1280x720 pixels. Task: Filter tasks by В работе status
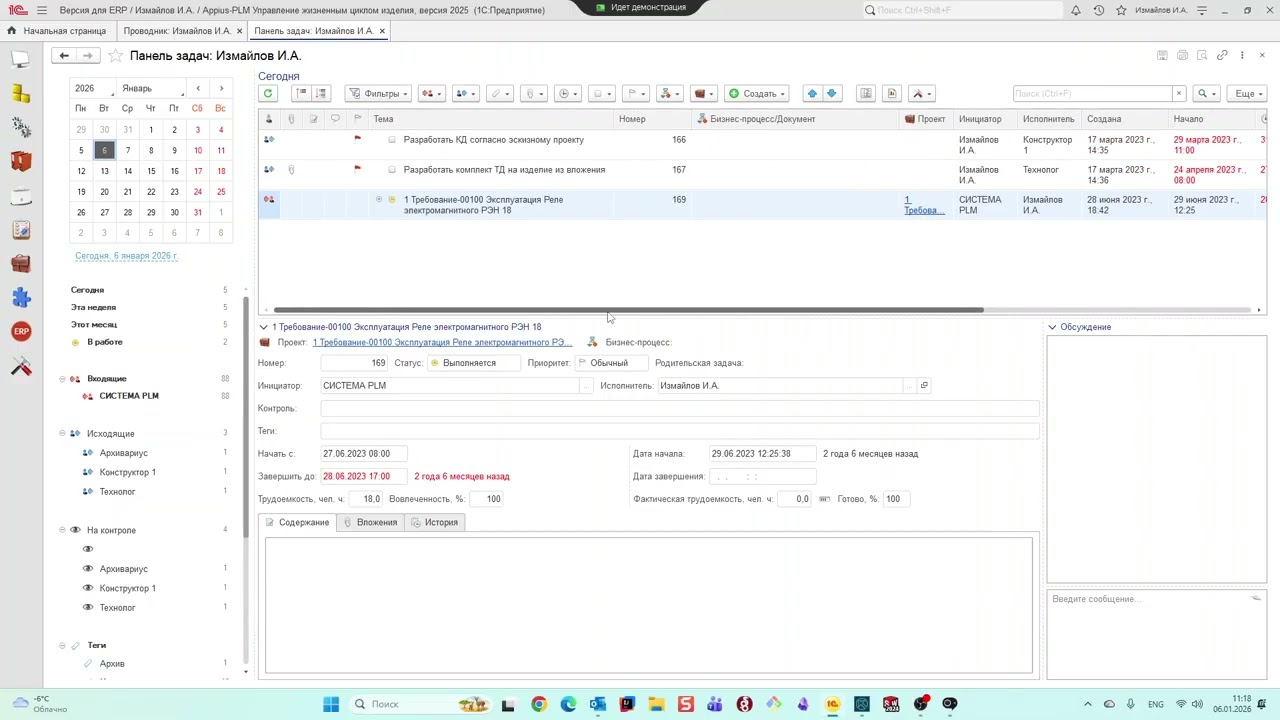[x=105, y=342]
